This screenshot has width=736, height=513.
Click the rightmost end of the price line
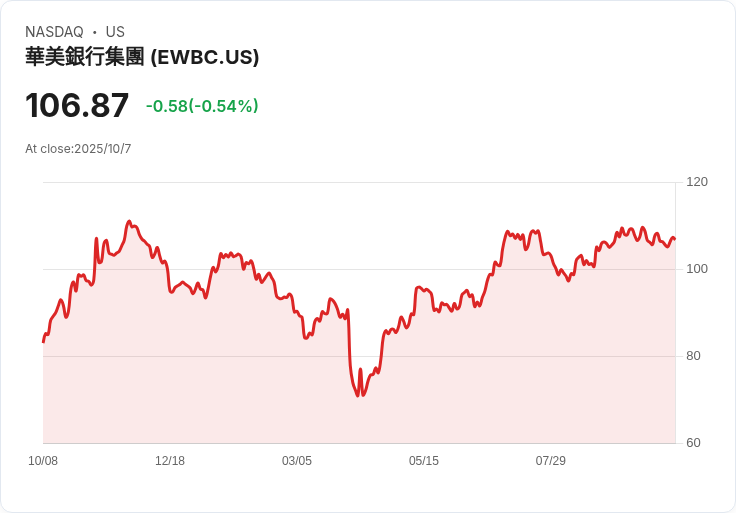click(x=675, y=239)
